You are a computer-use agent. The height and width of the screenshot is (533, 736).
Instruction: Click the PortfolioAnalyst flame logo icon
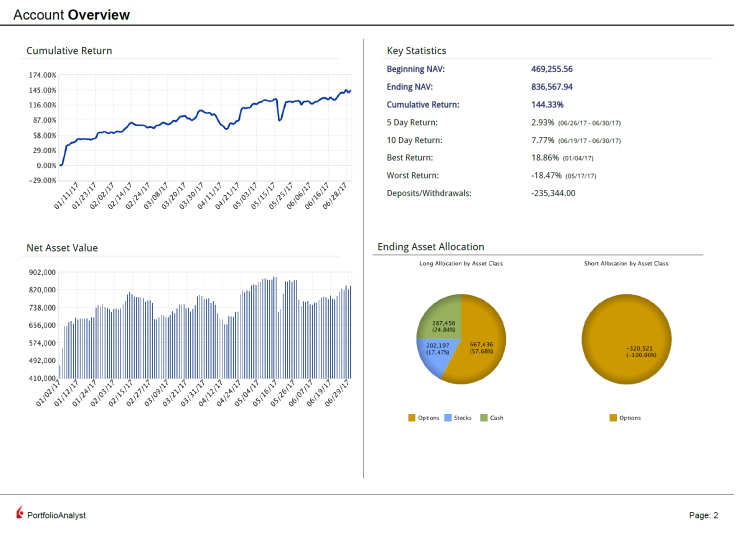20,512
